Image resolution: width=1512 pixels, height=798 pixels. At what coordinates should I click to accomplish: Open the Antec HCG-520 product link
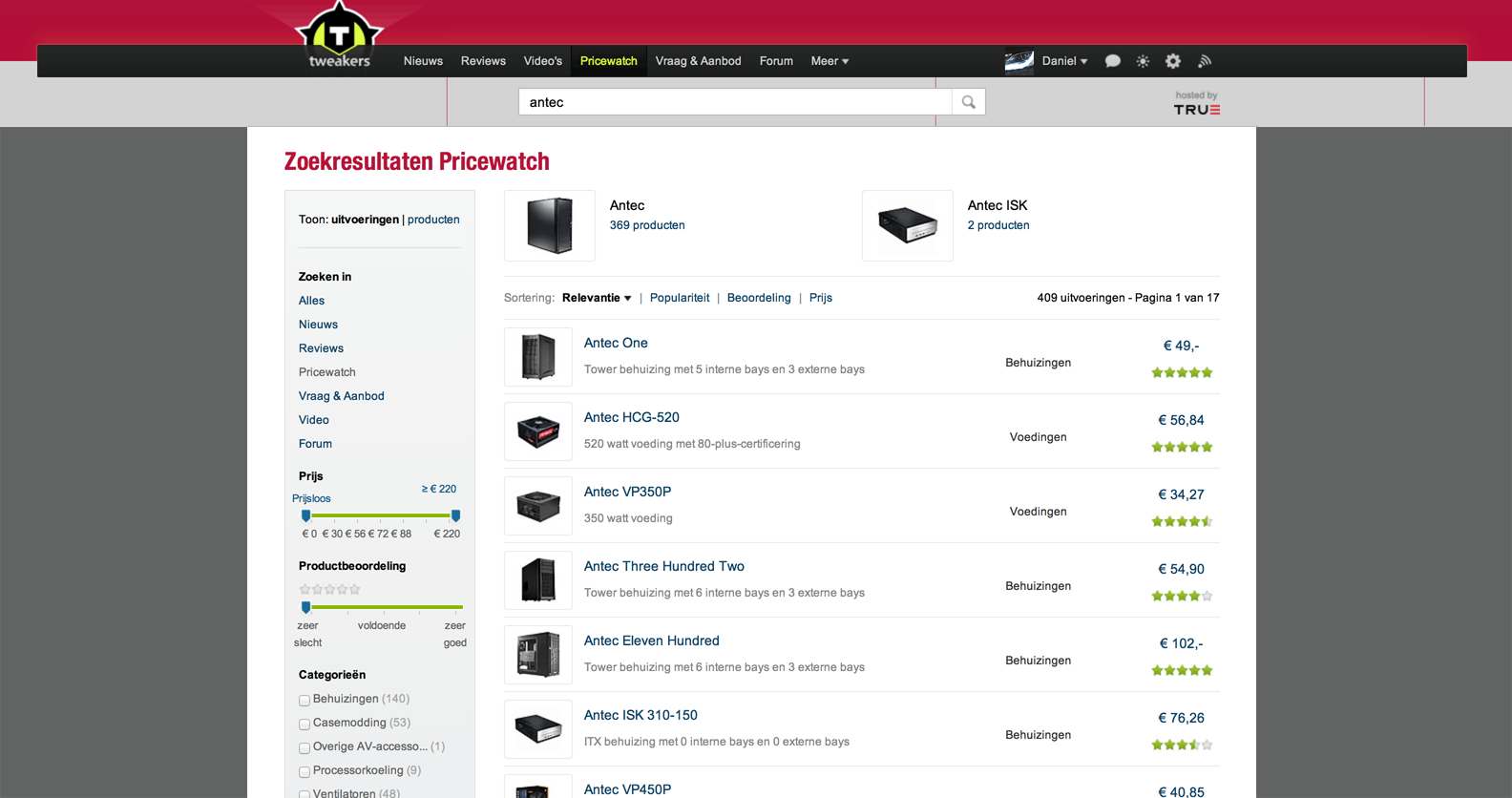632,417
